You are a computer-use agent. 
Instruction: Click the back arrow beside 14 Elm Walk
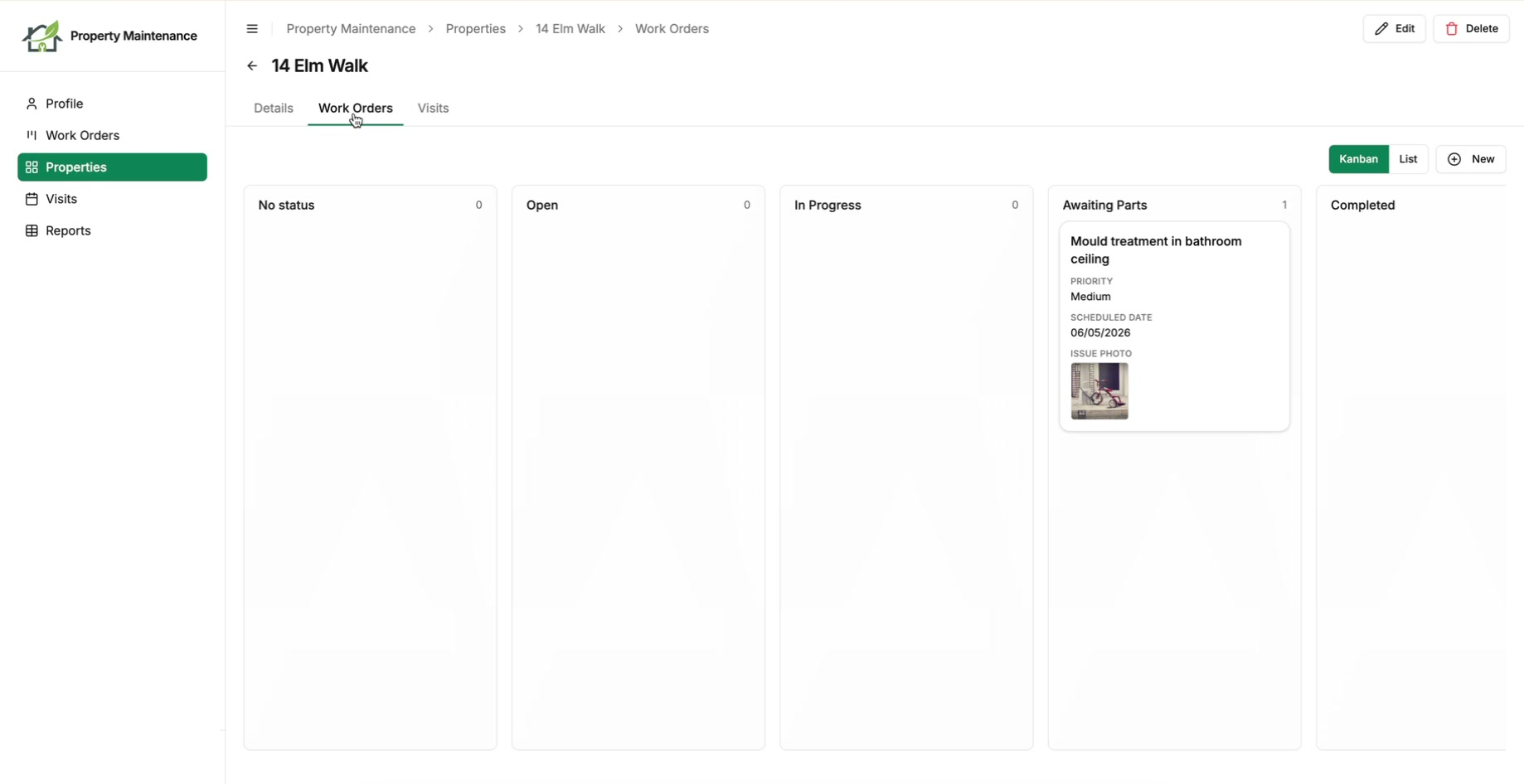click(252, 66)
